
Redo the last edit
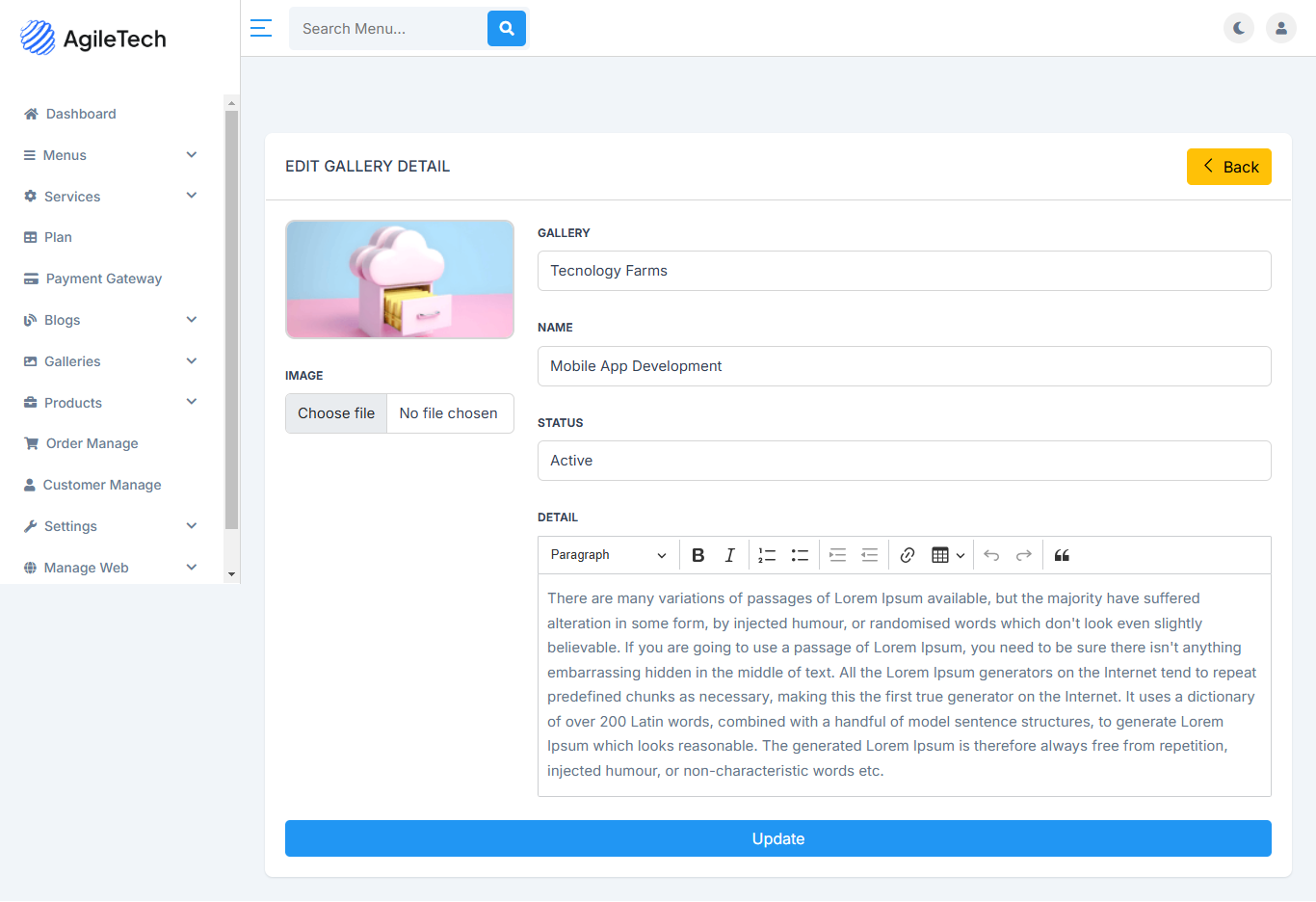point(1024,555)
